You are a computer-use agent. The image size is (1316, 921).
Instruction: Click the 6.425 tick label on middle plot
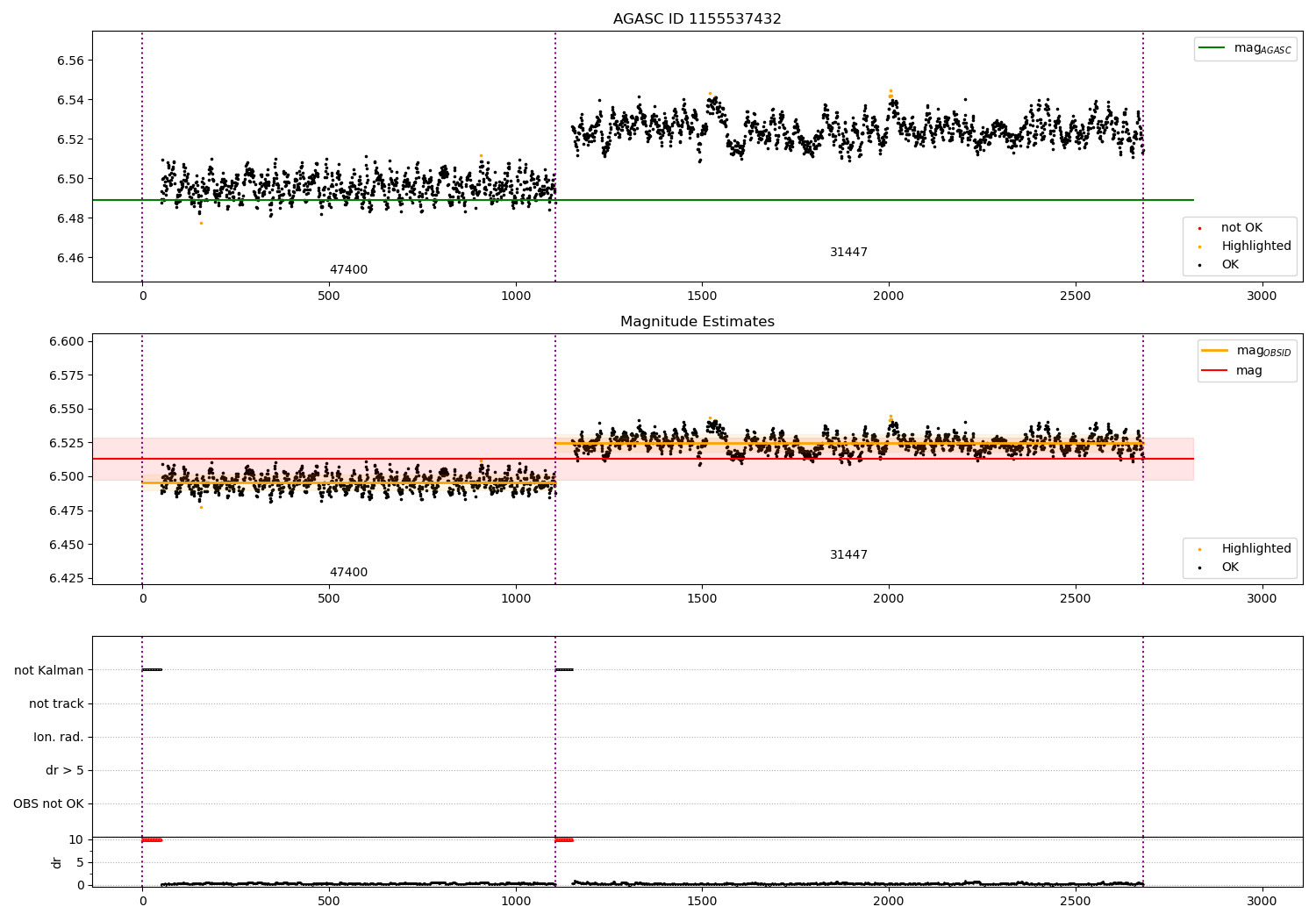[x=67, y=578]
